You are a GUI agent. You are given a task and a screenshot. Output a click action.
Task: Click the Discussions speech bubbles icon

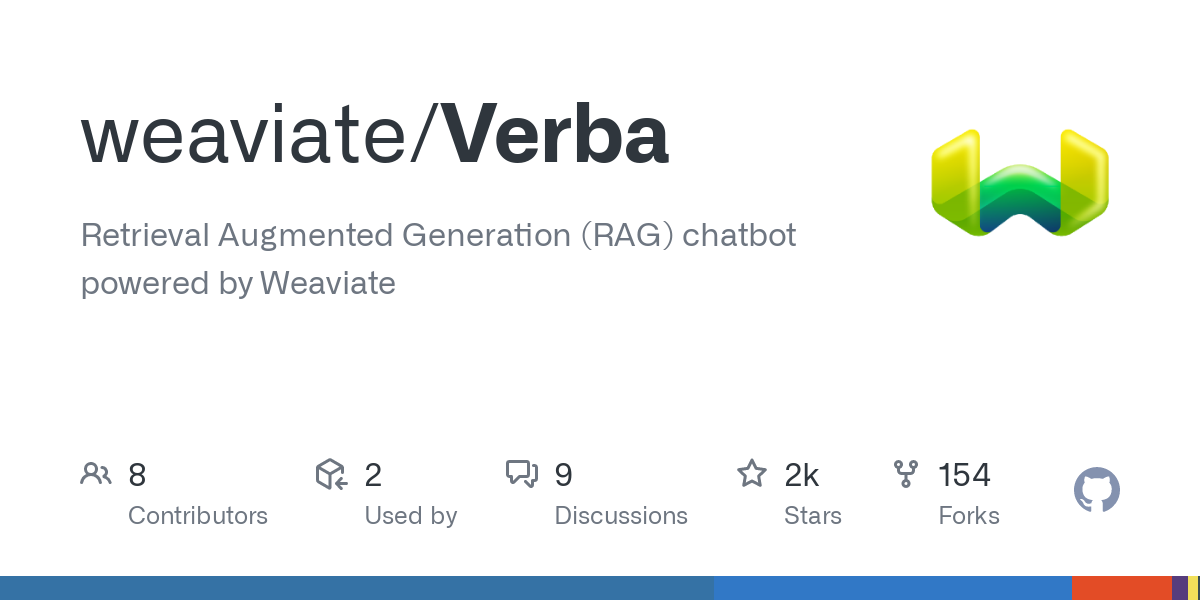point(522,474)
